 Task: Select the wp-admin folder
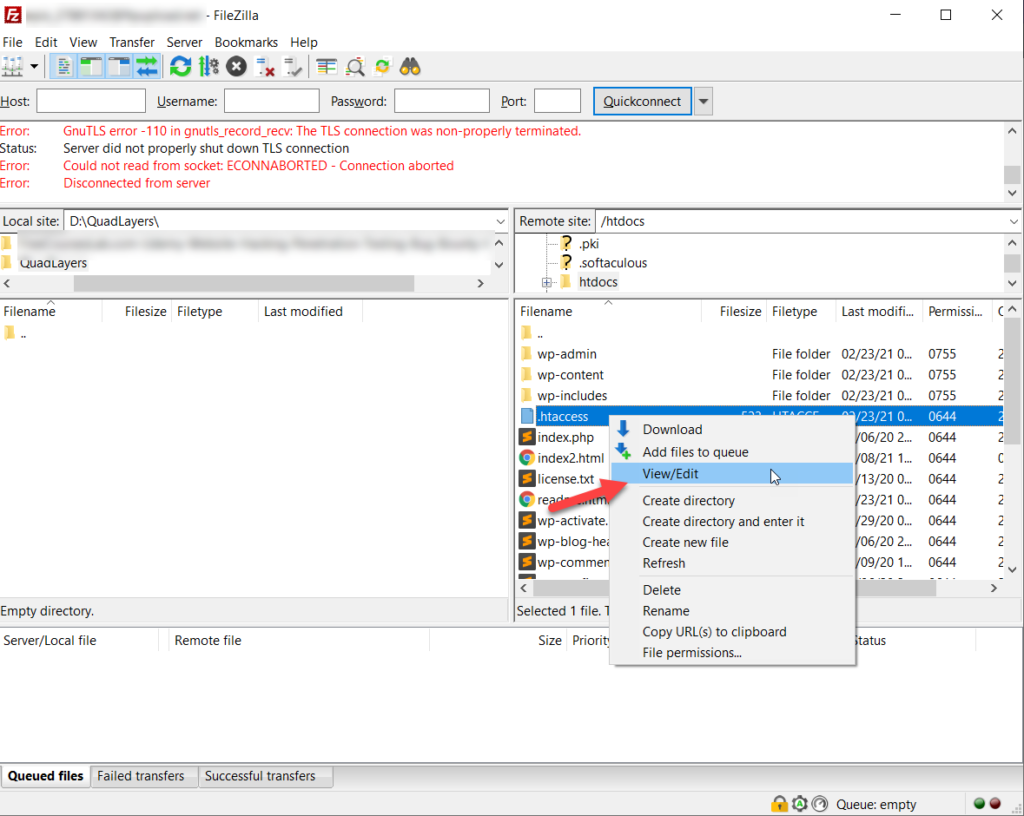coord(566,354)
